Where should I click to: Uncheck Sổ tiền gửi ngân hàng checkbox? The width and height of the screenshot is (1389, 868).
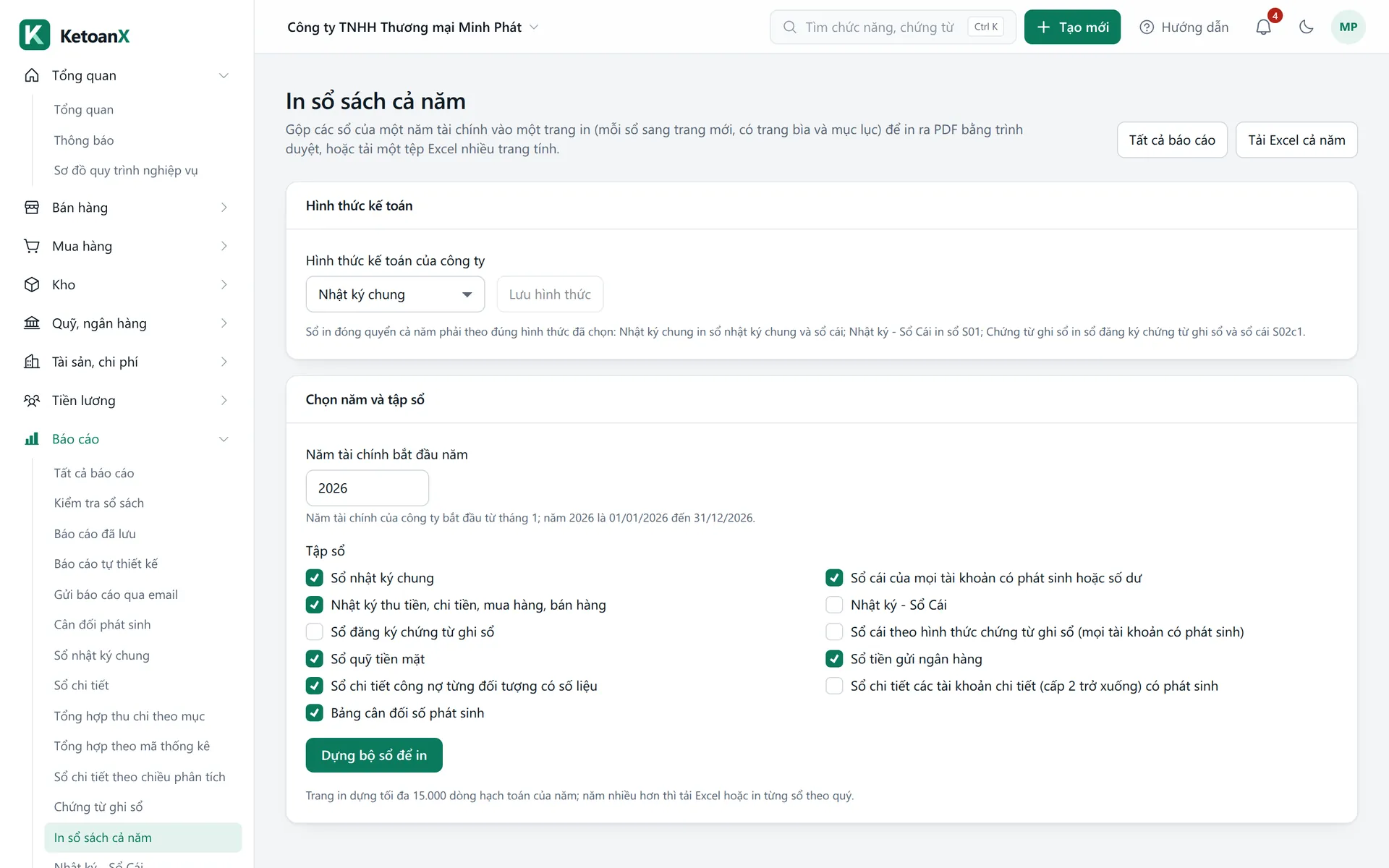834,659
